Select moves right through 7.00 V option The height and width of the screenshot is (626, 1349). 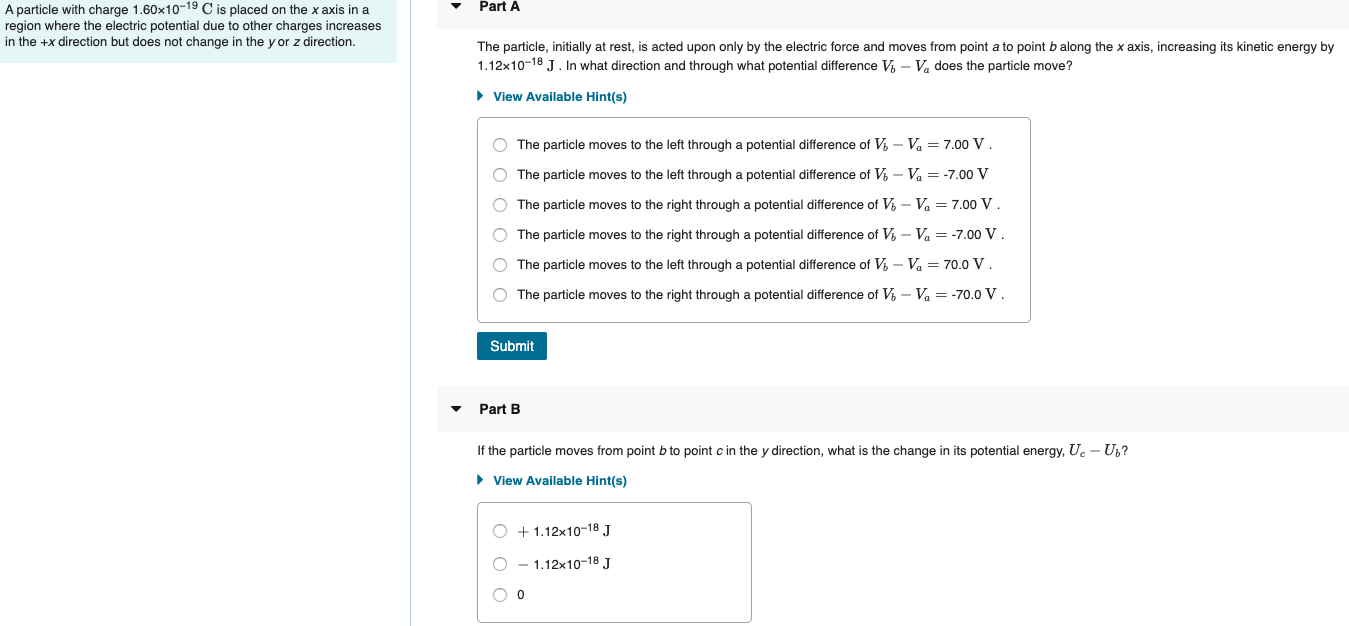[x=500, y=204]
